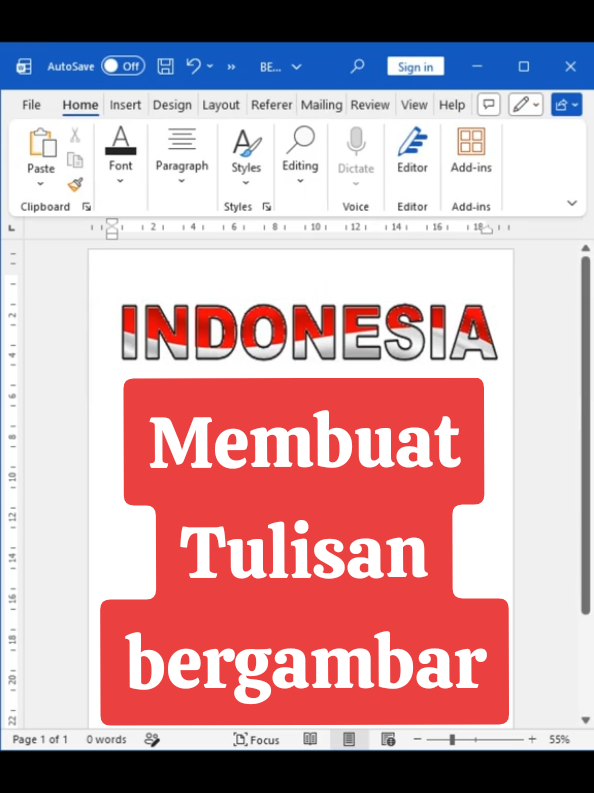Open the Editing mode pencil dropdown
The image size is (594, 793).
pyautogui.click(x=526, y=105)
